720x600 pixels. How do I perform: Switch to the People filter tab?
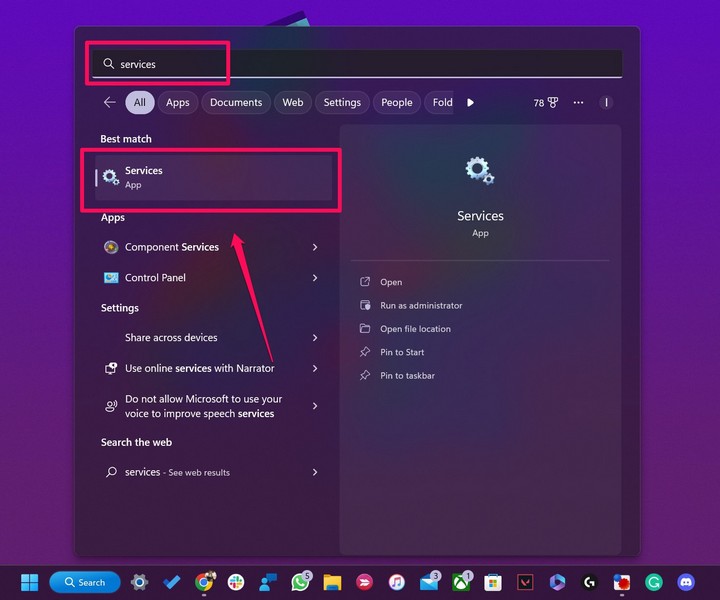click(x=397, y=102)
